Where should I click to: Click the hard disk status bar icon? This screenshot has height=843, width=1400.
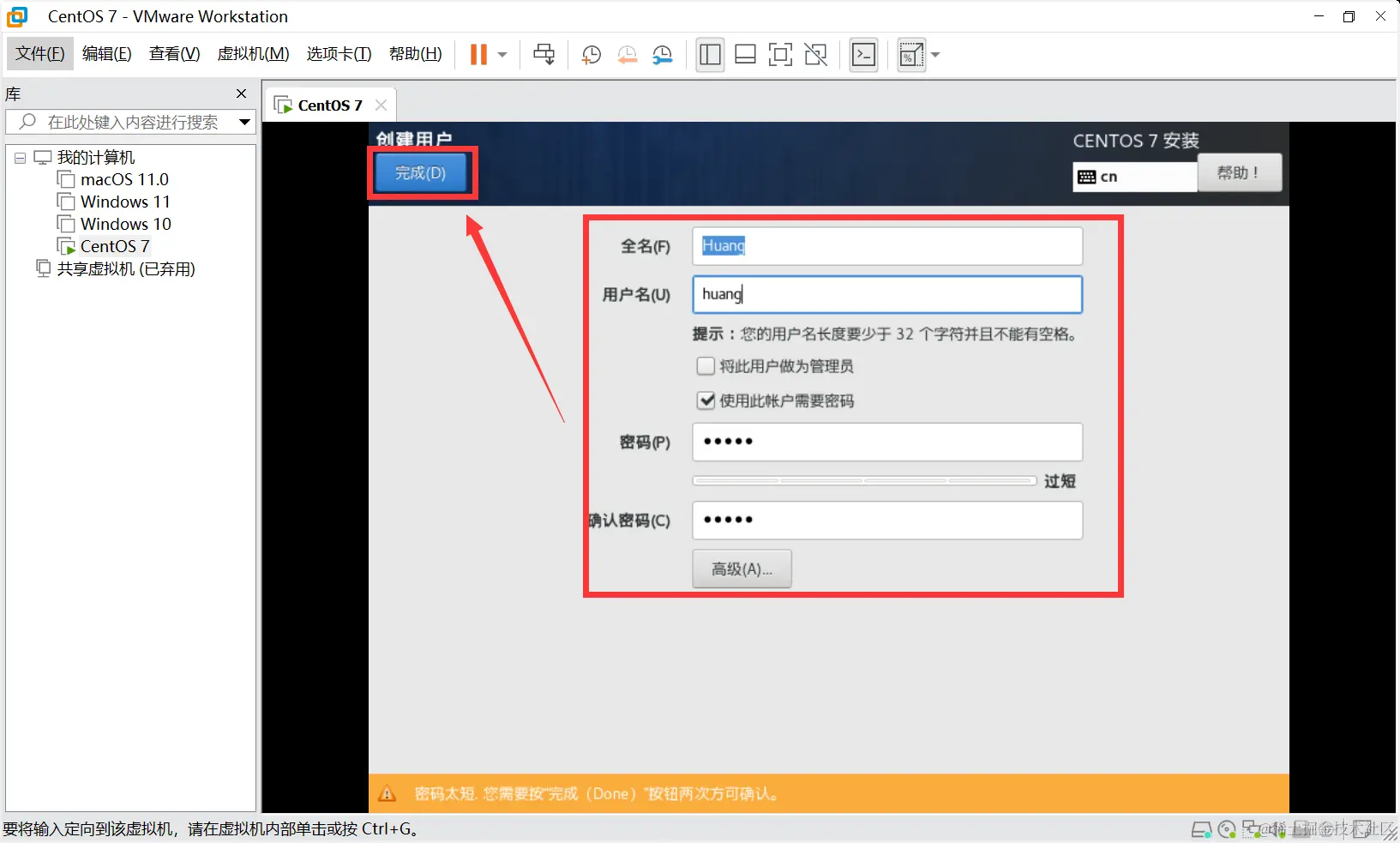[1201, 829]
